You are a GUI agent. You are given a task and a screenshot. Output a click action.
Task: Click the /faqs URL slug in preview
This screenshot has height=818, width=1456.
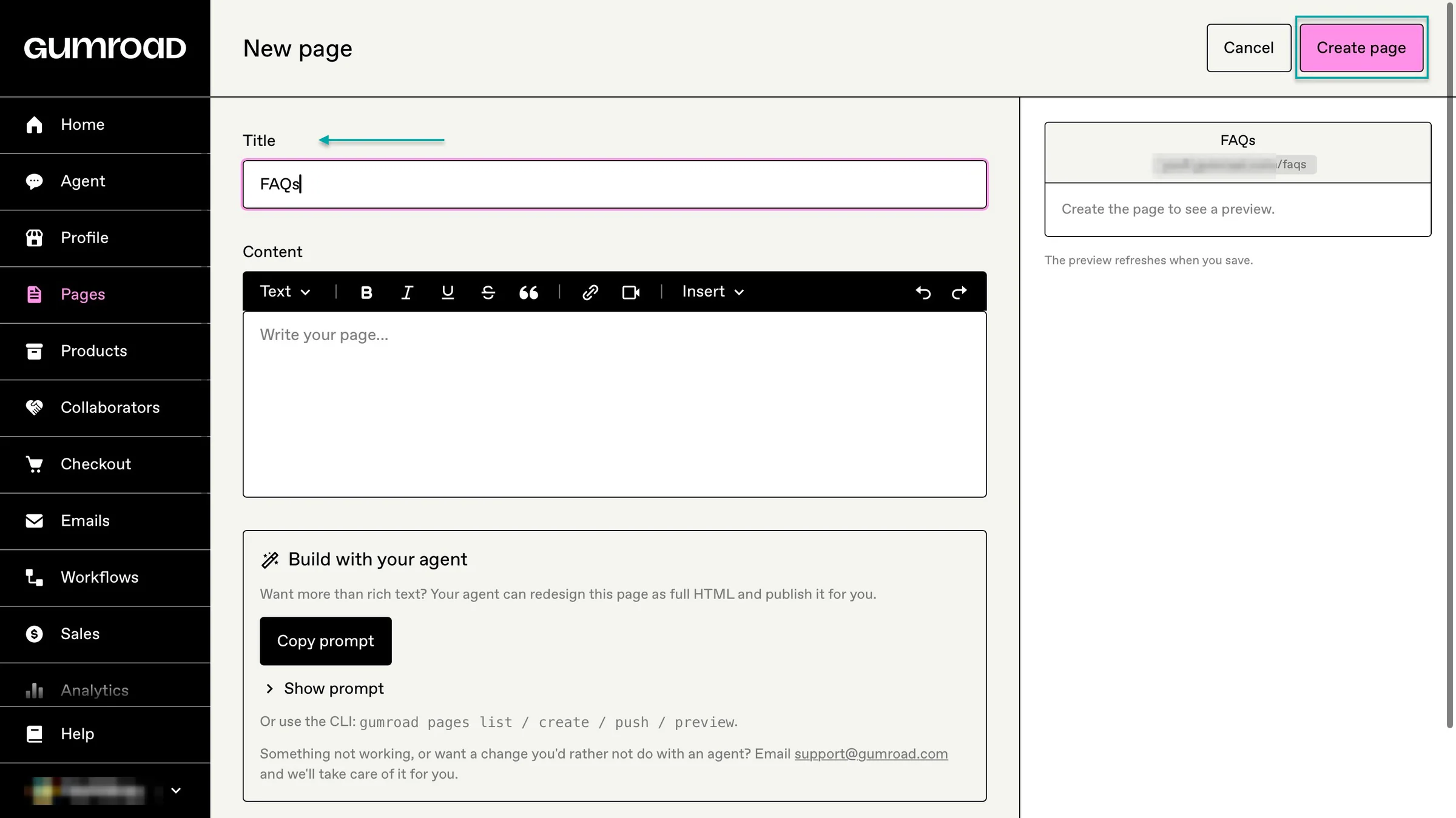pos(1293,164)
